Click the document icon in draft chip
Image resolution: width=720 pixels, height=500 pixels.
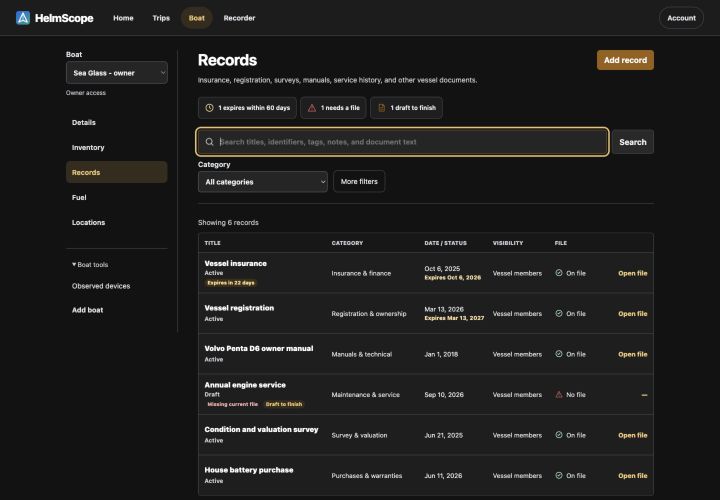pyautogui.click(x=381, y=108)
